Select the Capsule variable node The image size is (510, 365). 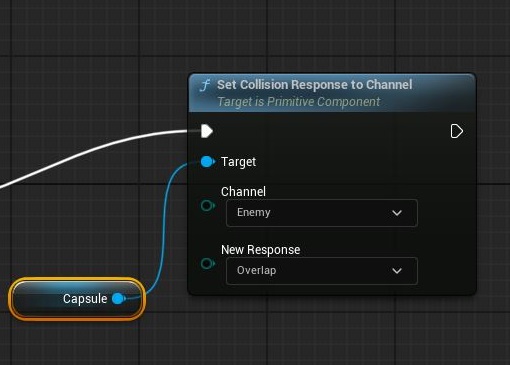pos(77,299)
